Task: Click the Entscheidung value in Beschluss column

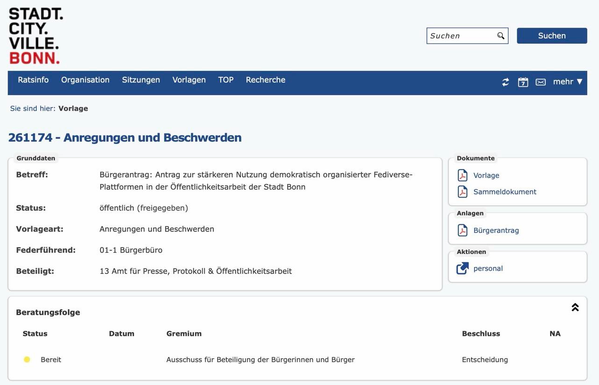Action: (x=485, y=359)
